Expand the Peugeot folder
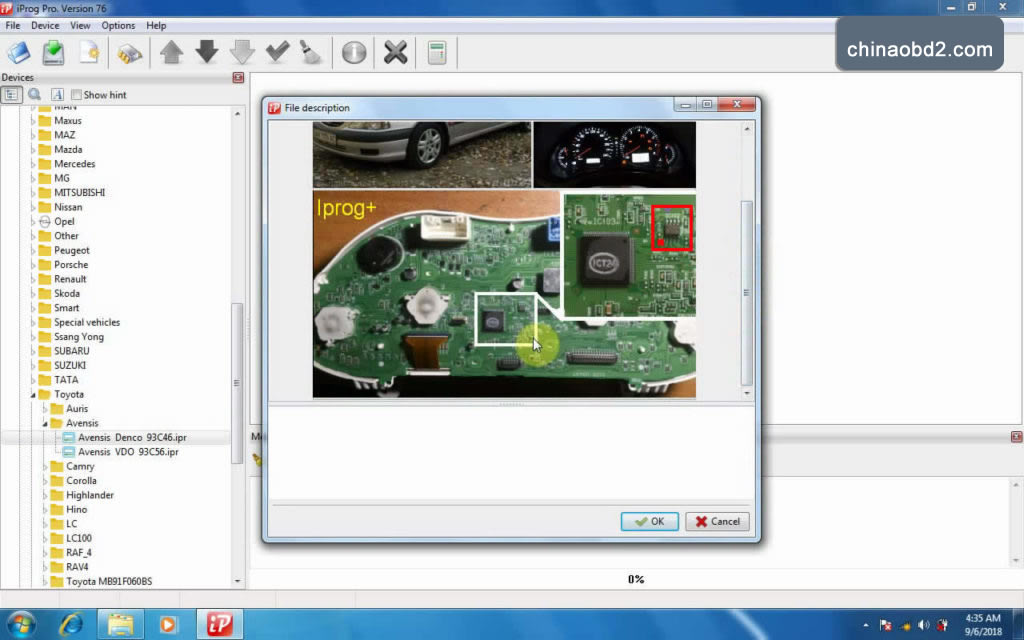The width and height of the screenshot is (1024, 640). pos(33,250)
